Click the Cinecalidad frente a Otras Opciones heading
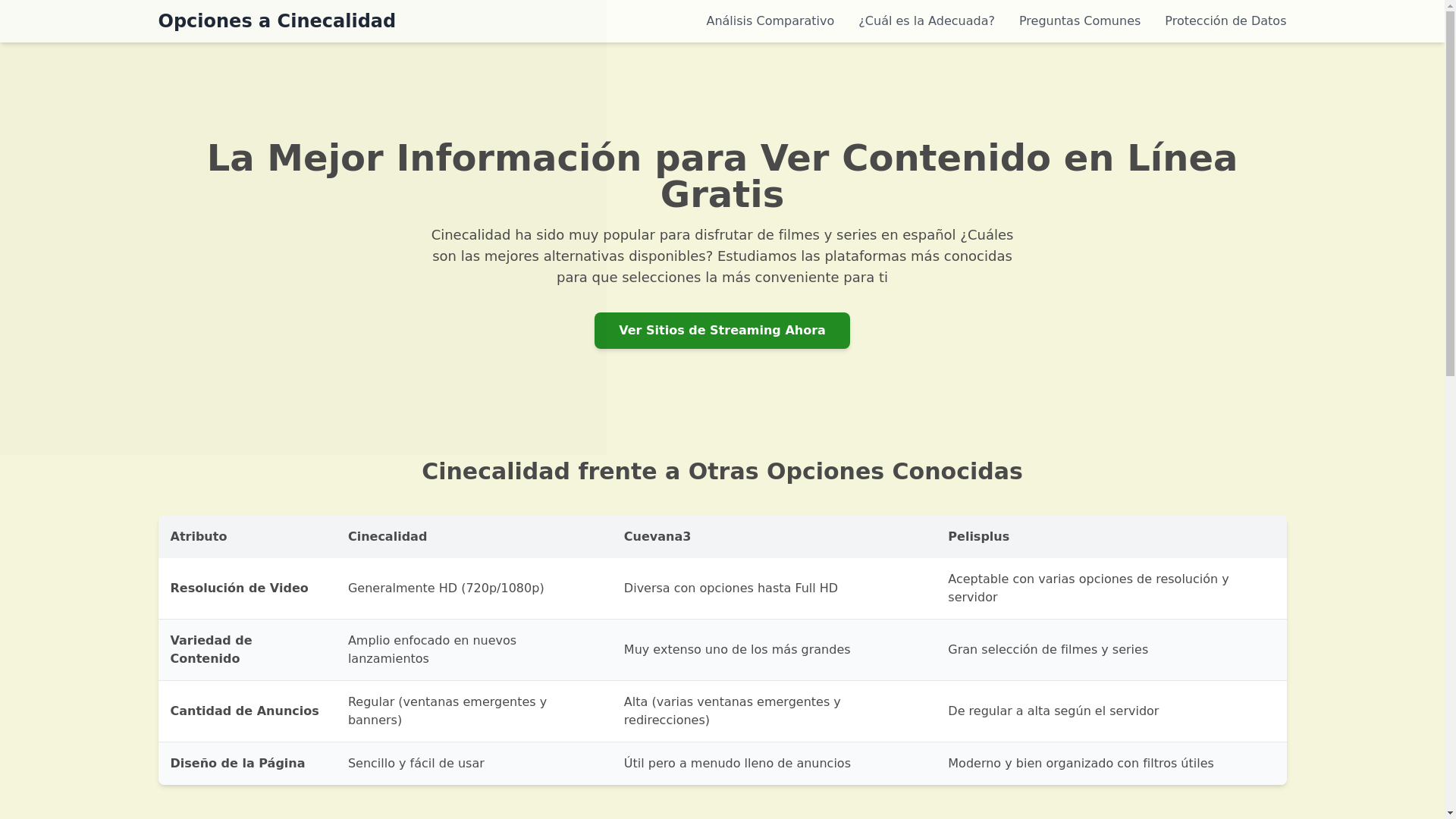 coord(722,471)
